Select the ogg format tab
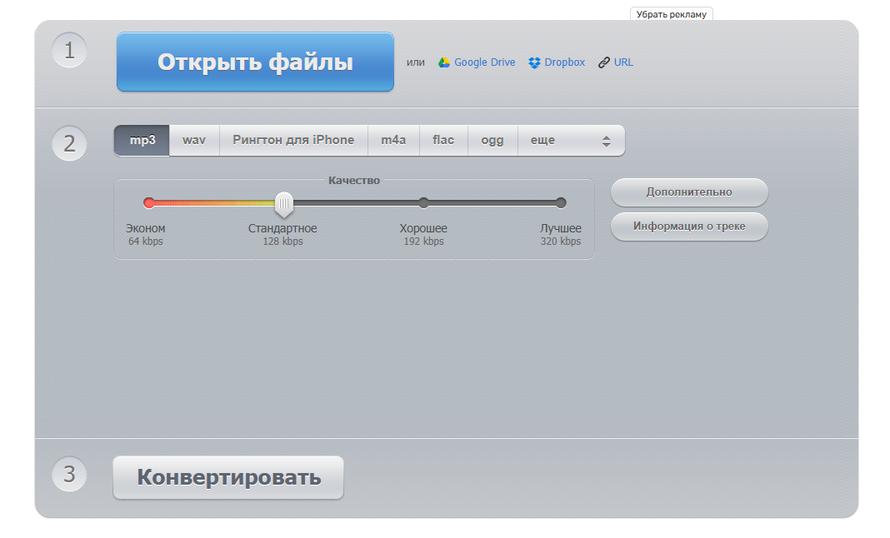The height and width of the screenshot is (538, 890). (x=493, y=140)
